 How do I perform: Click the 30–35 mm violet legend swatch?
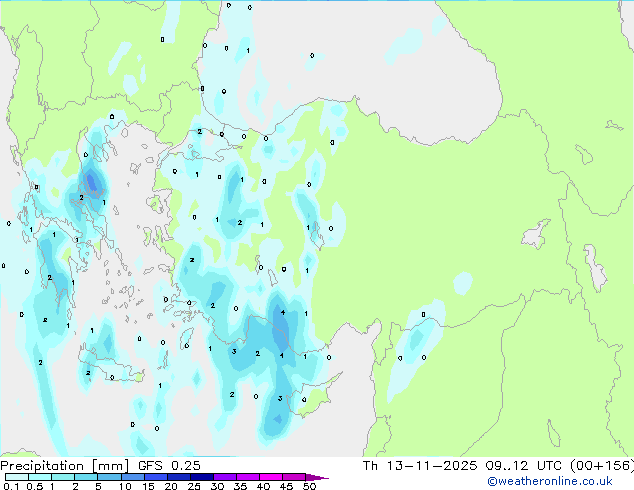pos(225,477)
